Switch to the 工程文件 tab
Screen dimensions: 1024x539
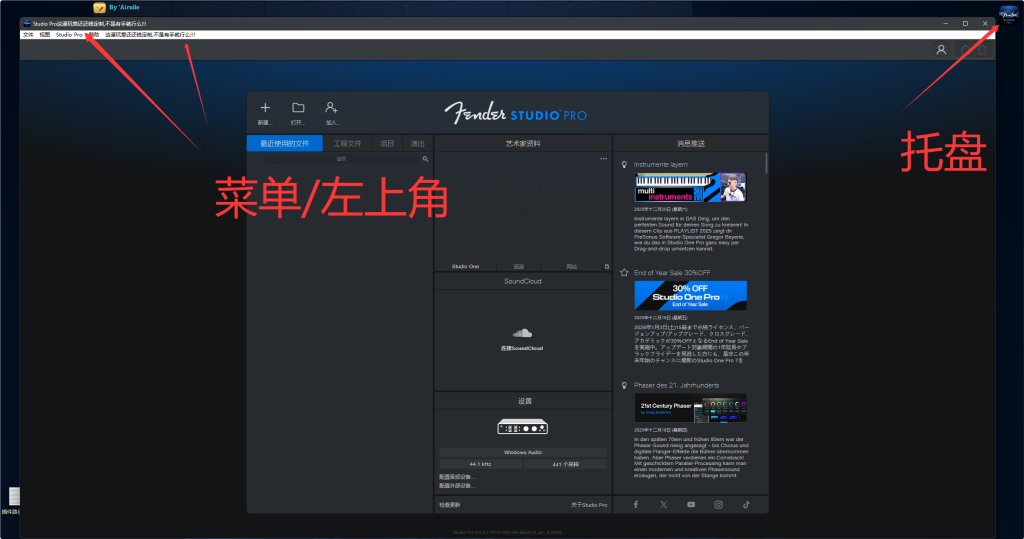point(347,143)
